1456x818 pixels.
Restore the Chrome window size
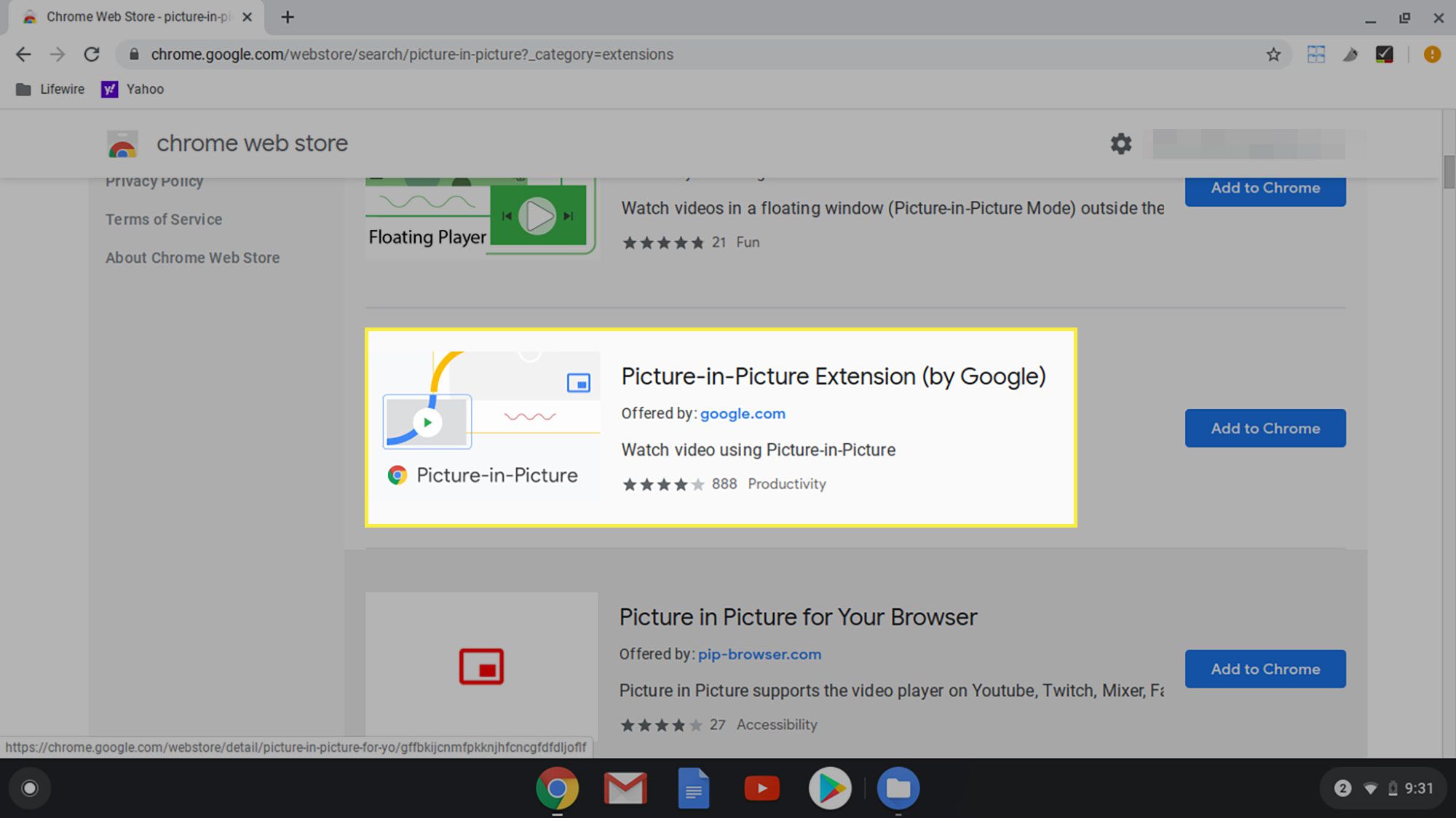(x=1404, y=17)
